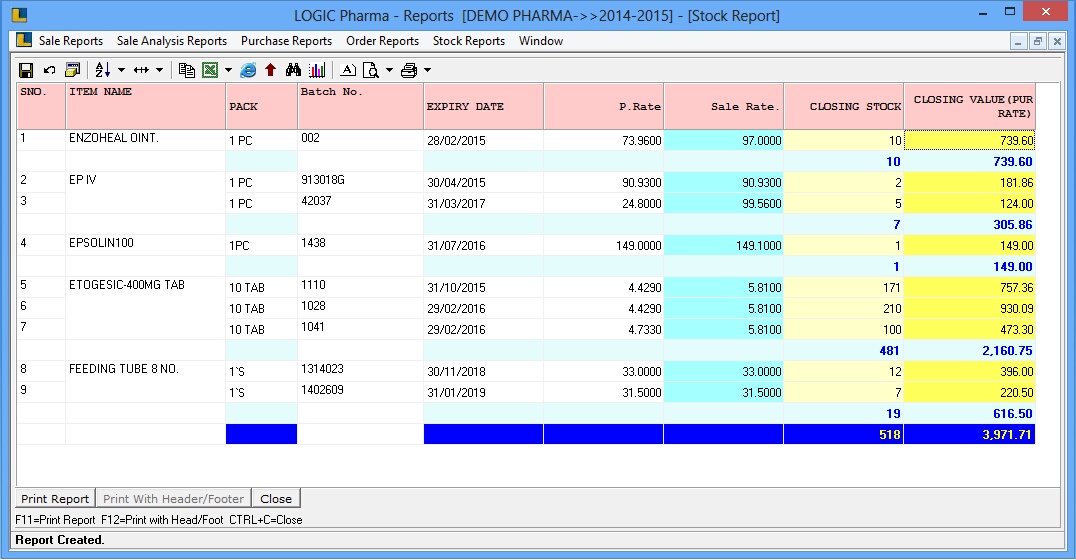Screen dimensions: 1076x560
Task: Click the EXPIRY DATE column header
Action: click(483, 106)
